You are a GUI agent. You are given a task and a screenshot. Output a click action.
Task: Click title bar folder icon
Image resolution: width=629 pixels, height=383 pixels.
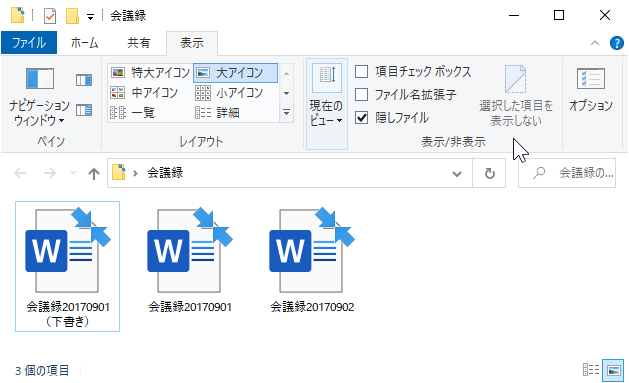pos(17,15)
